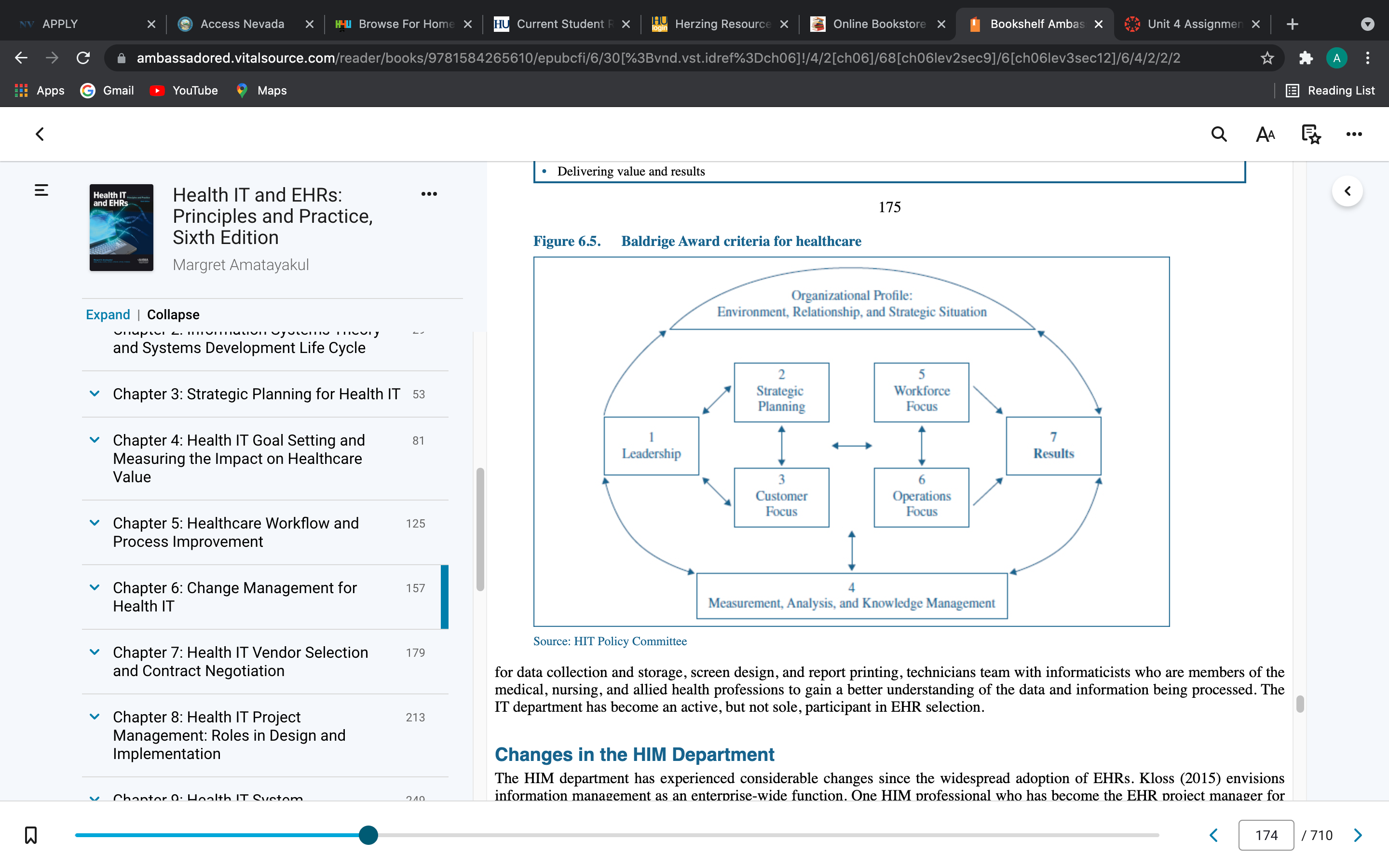Expand the Chapter 5 chevron
The image size is (1389, 868).
[x=95, y=523]
